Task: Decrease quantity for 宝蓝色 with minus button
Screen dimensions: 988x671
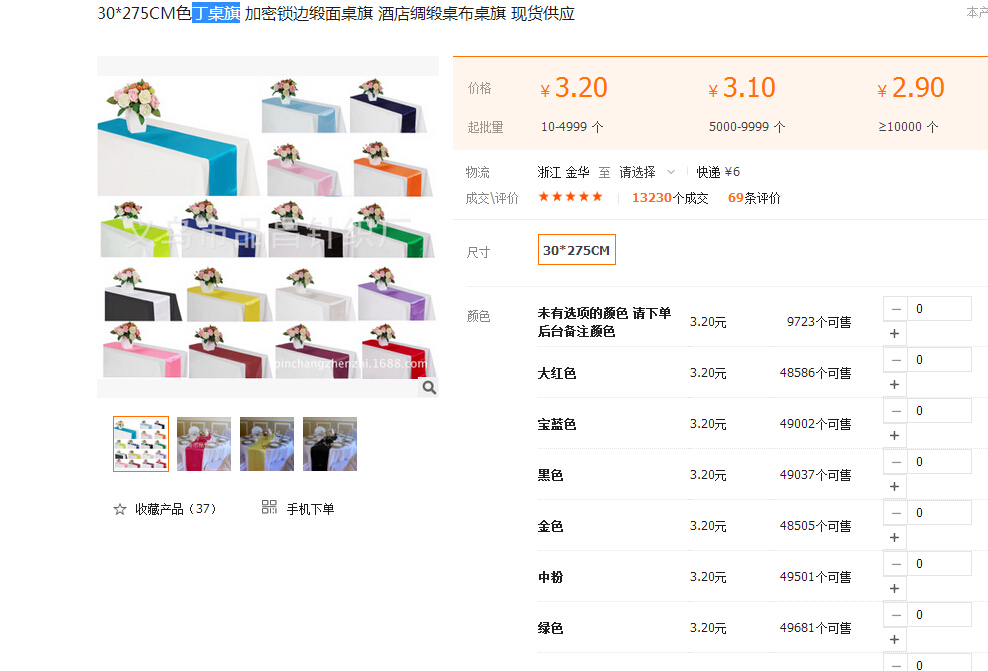Action: [895, 411]
